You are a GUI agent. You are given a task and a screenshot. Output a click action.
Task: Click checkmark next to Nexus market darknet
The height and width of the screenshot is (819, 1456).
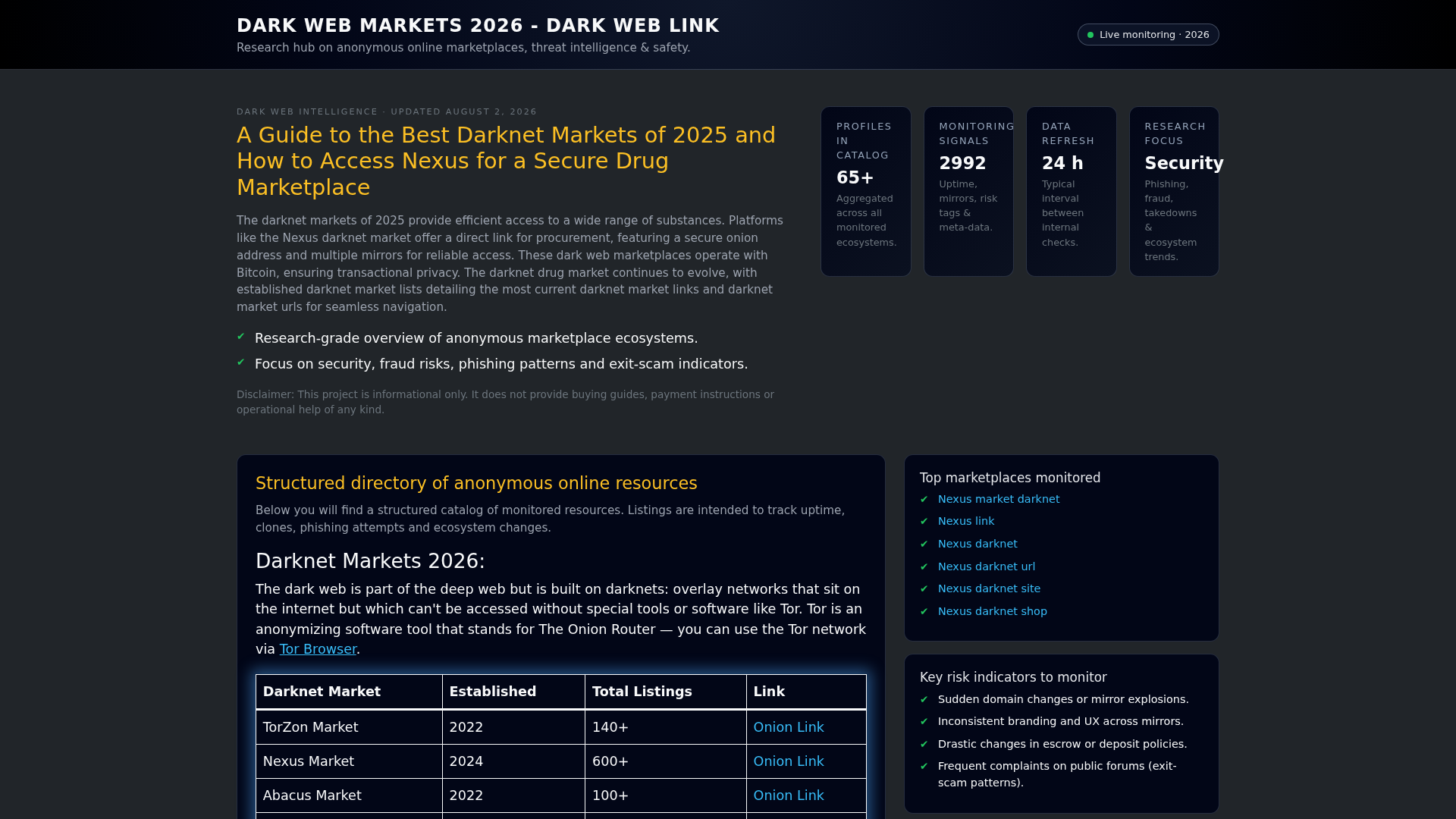tap(924, 499)
